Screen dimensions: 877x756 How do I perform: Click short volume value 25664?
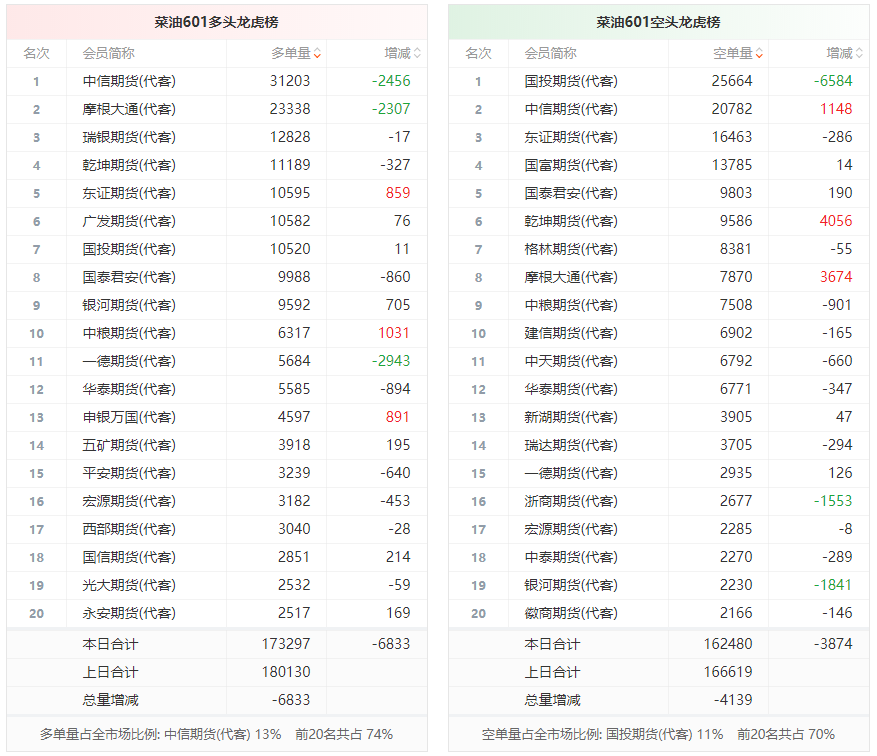pos(732,81)
